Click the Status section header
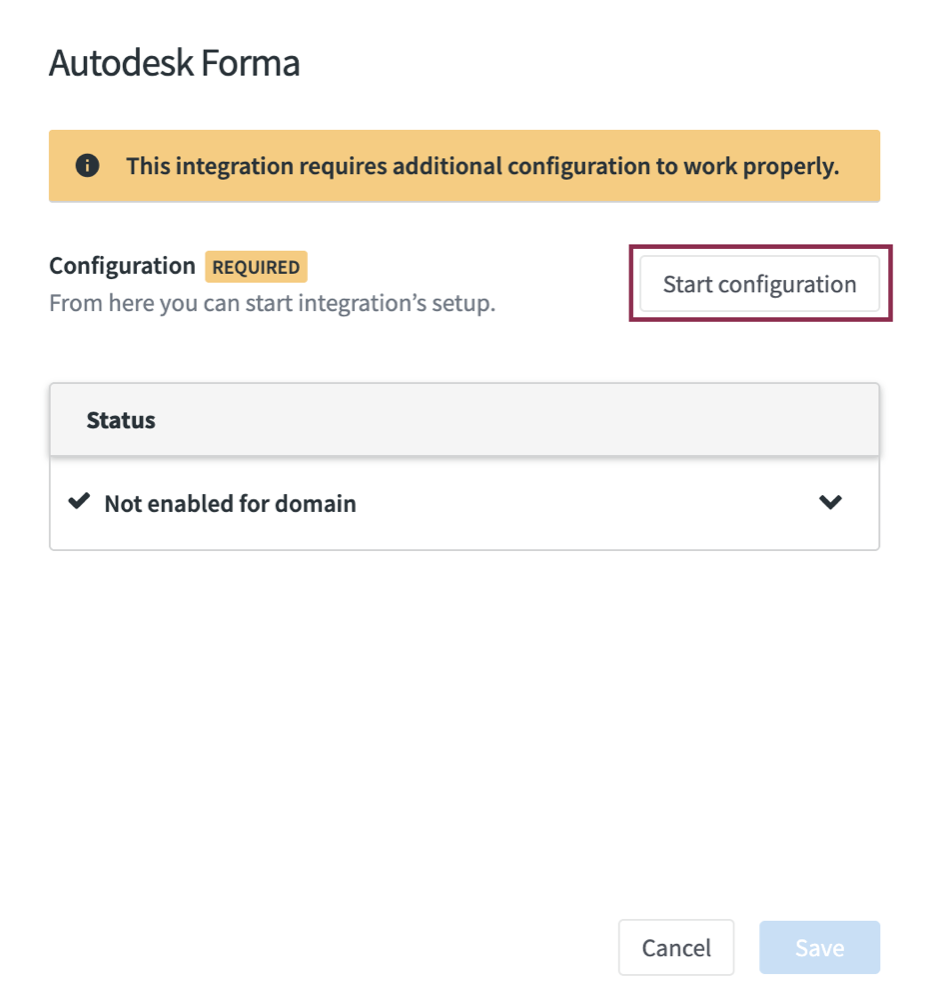Viewport: 931px width, 999px height. (120, 420)
